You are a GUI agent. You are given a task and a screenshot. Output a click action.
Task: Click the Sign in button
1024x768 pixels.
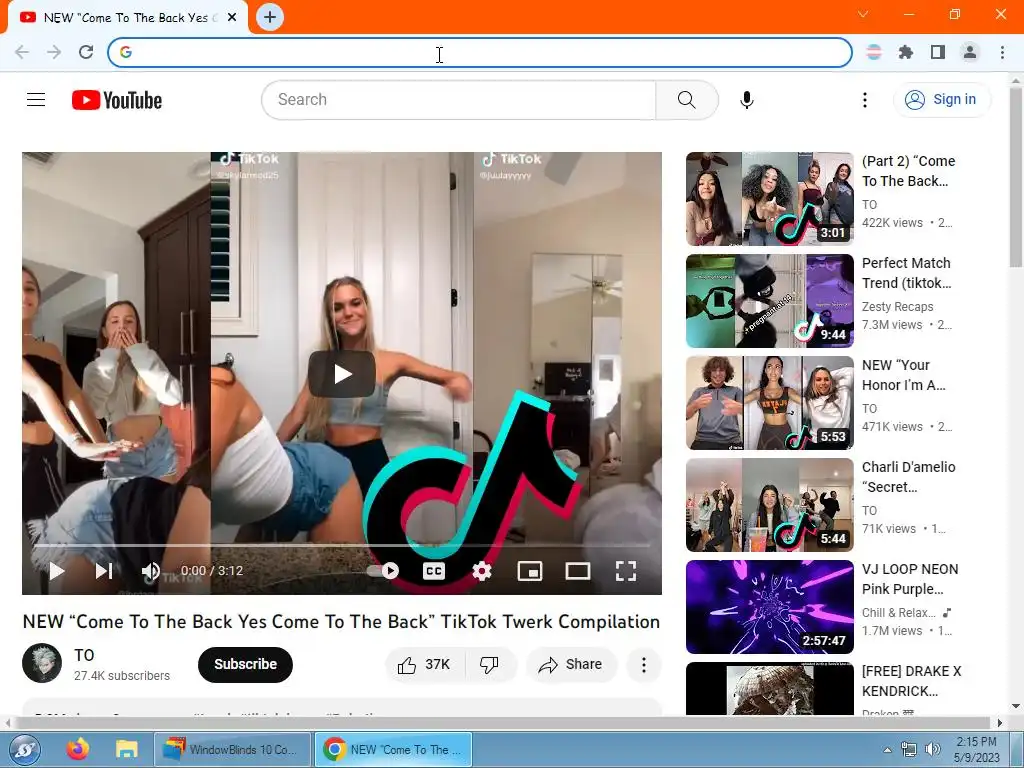coord(941,99)
